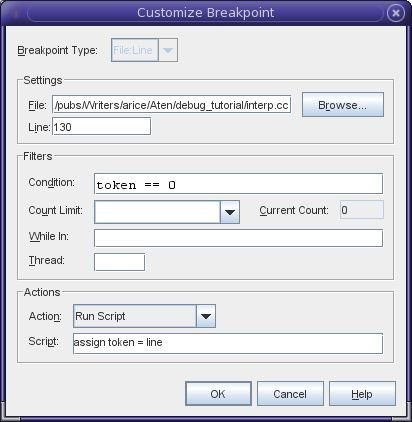
Task: Click the Current Count field
Action: (x=362, y=210)
